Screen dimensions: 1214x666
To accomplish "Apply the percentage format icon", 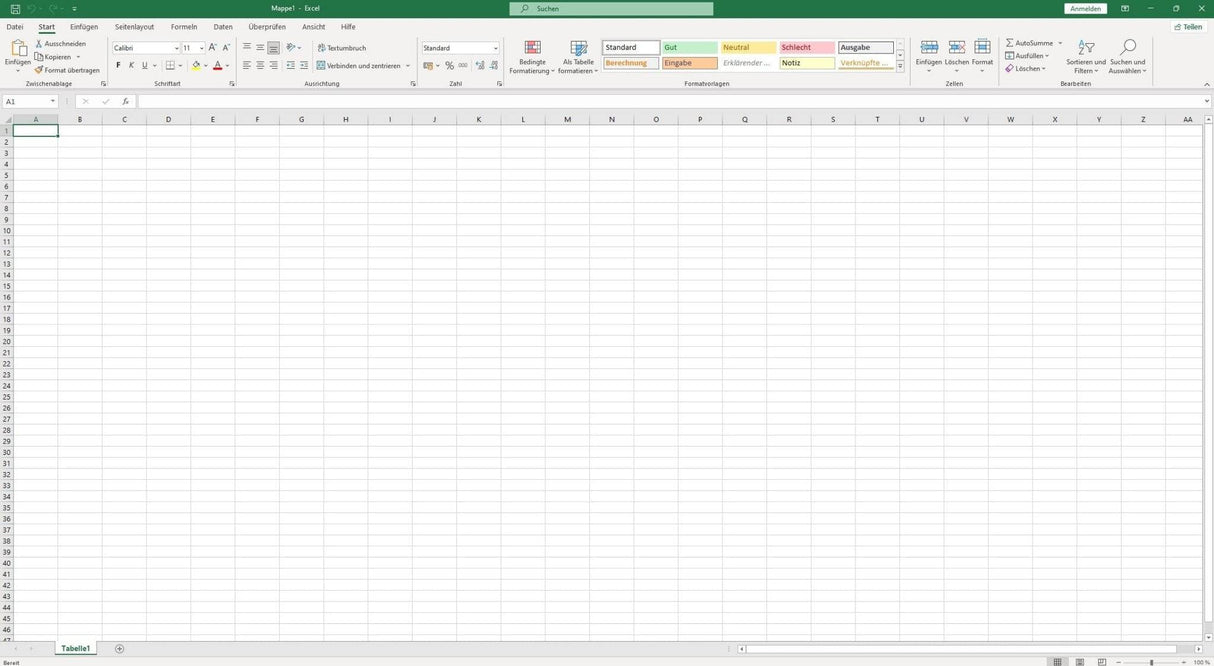I will (x=449, y=65).
